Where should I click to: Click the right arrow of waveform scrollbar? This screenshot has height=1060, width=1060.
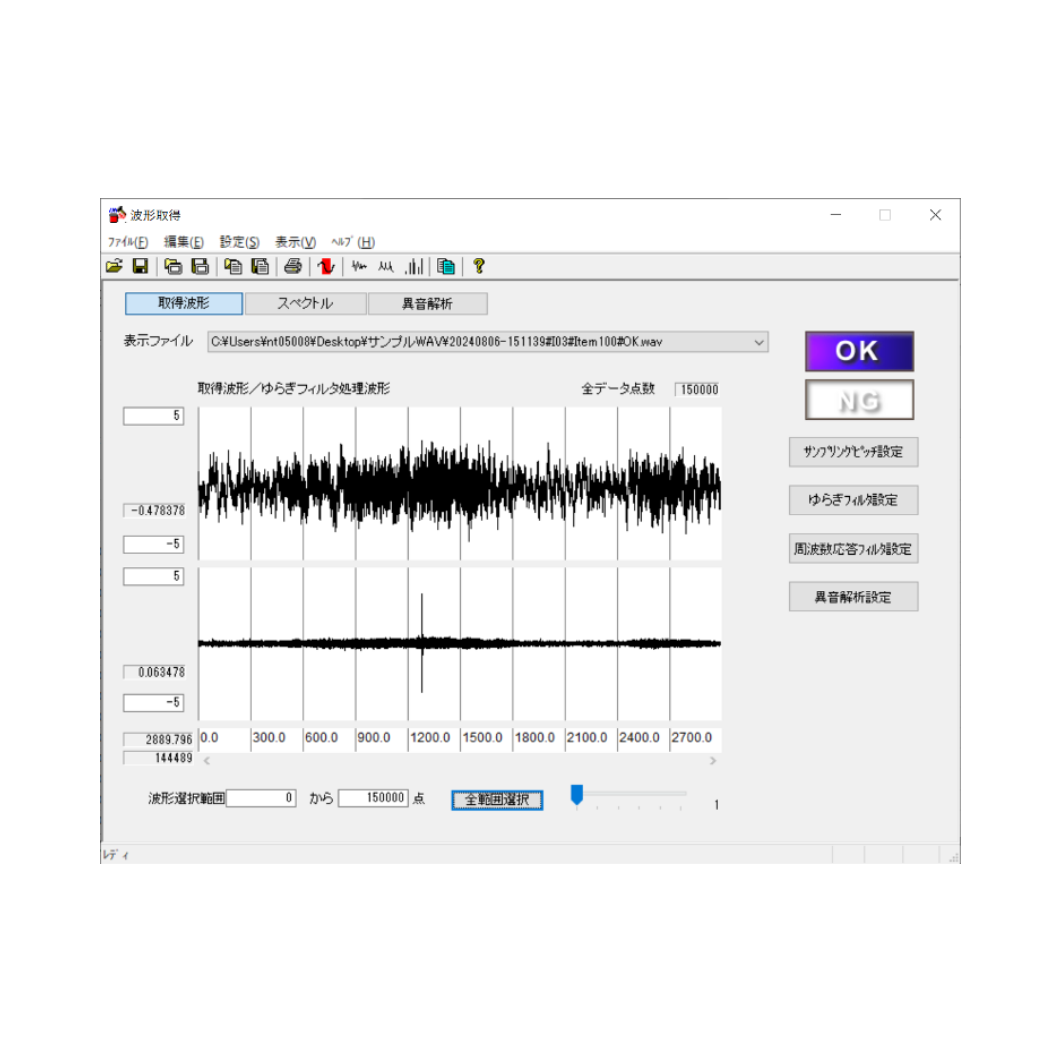[713, 761]
